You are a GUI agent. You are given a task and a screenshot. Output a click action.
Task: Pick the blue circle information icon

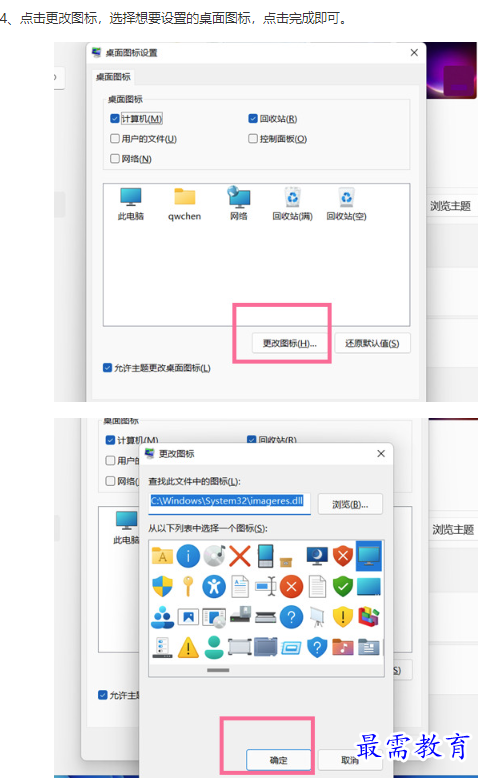188,556
